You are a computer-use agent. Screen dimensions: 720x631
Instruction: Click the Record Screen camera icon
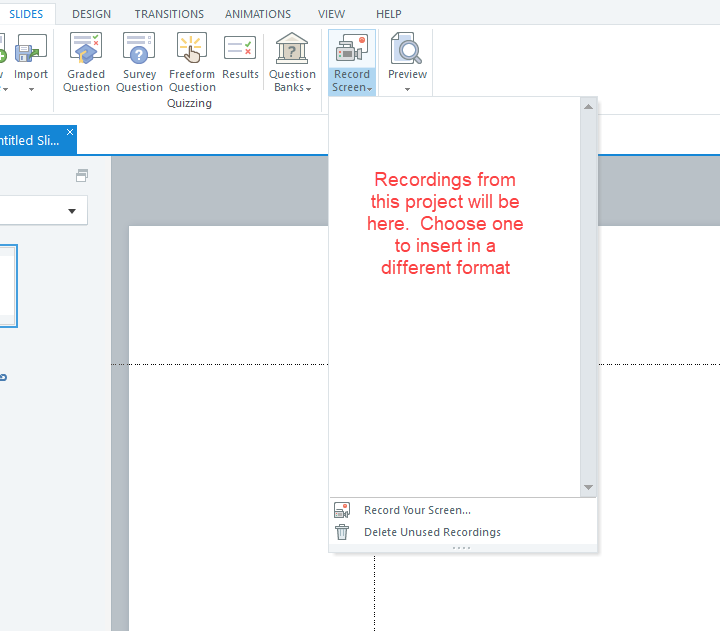pos(352,48)
